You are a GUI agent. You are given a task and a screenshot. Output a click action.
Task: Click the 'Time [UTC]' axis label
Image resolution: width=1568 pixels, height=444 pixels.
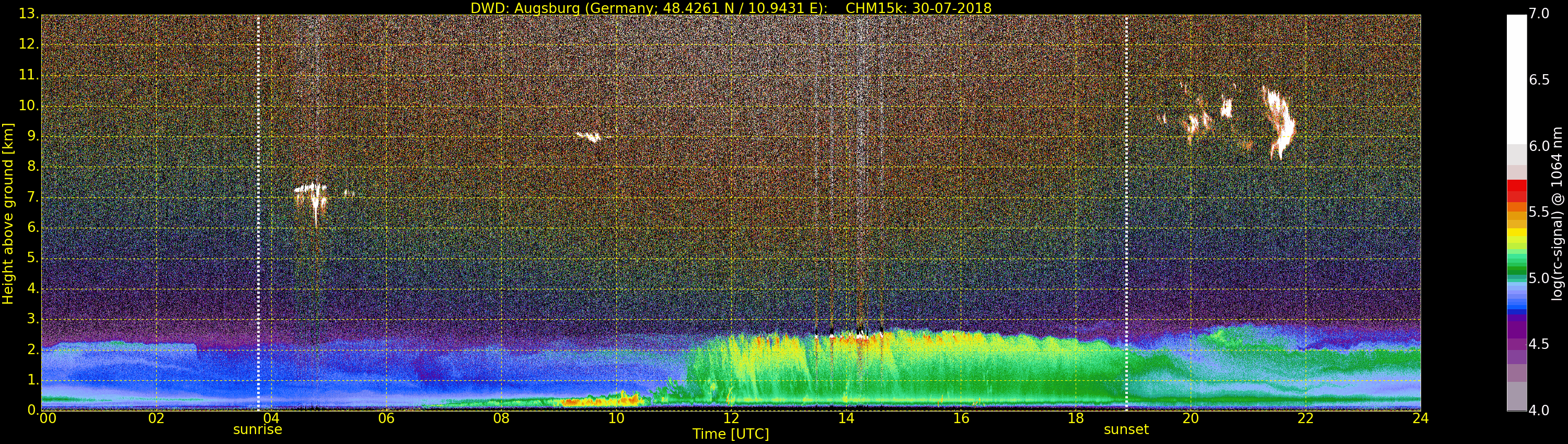pos(731,434)
